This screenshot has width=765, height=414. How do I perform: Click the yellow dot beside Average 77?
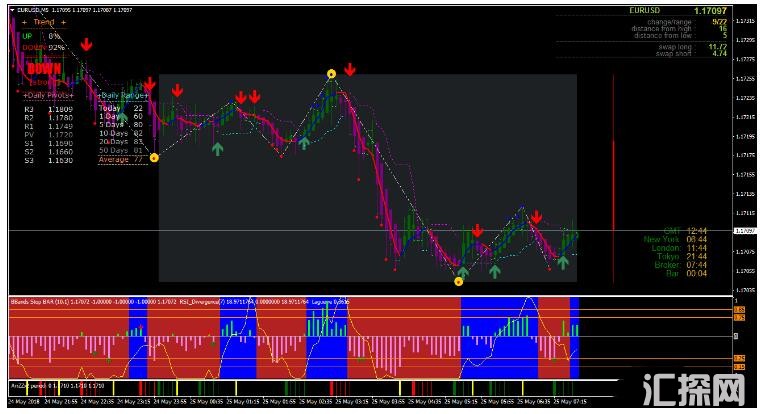tap(154, 158)
